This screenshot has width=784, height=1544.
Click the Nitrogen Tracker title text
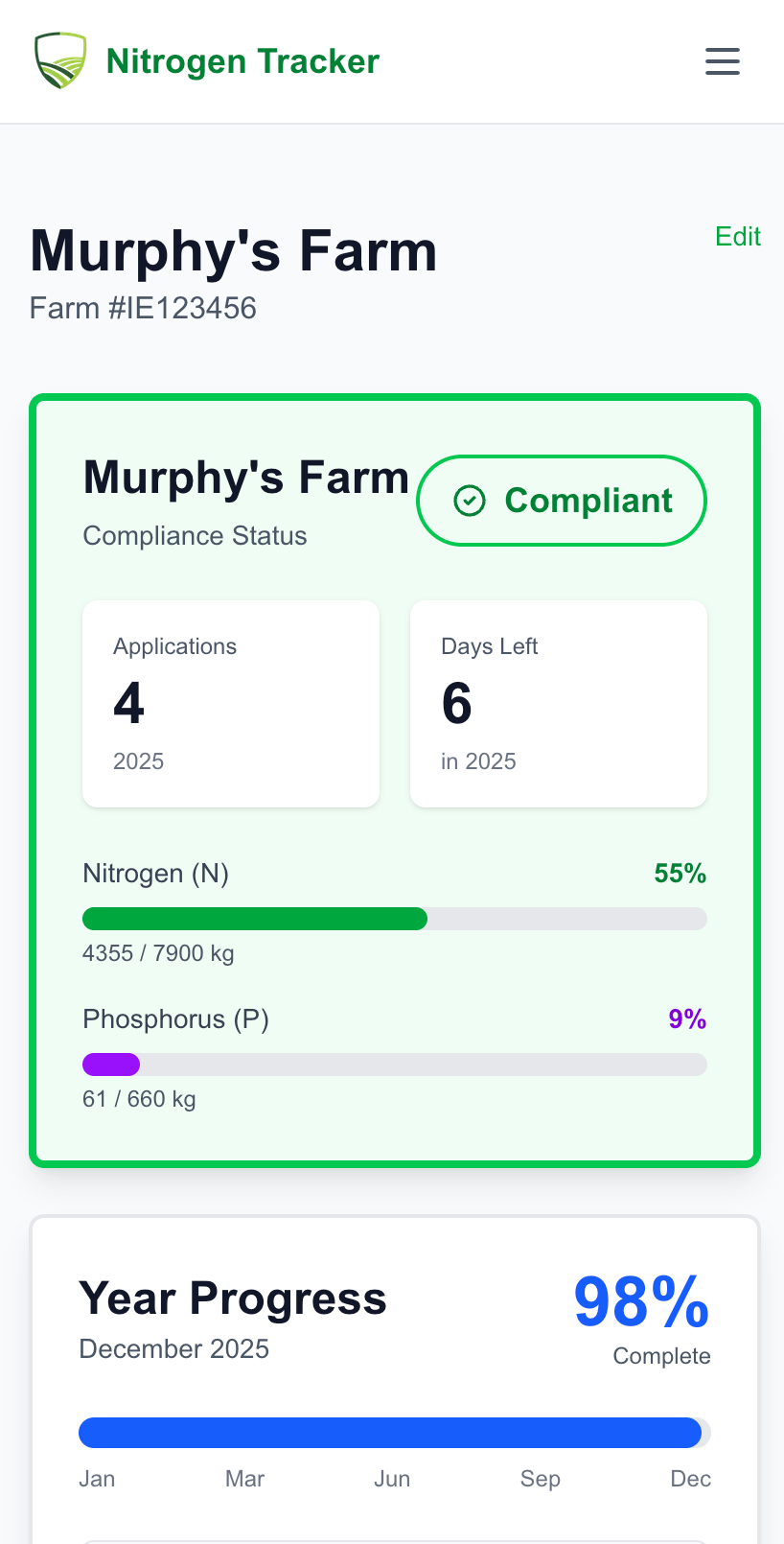pyautogui.click(x=242, y=60)
